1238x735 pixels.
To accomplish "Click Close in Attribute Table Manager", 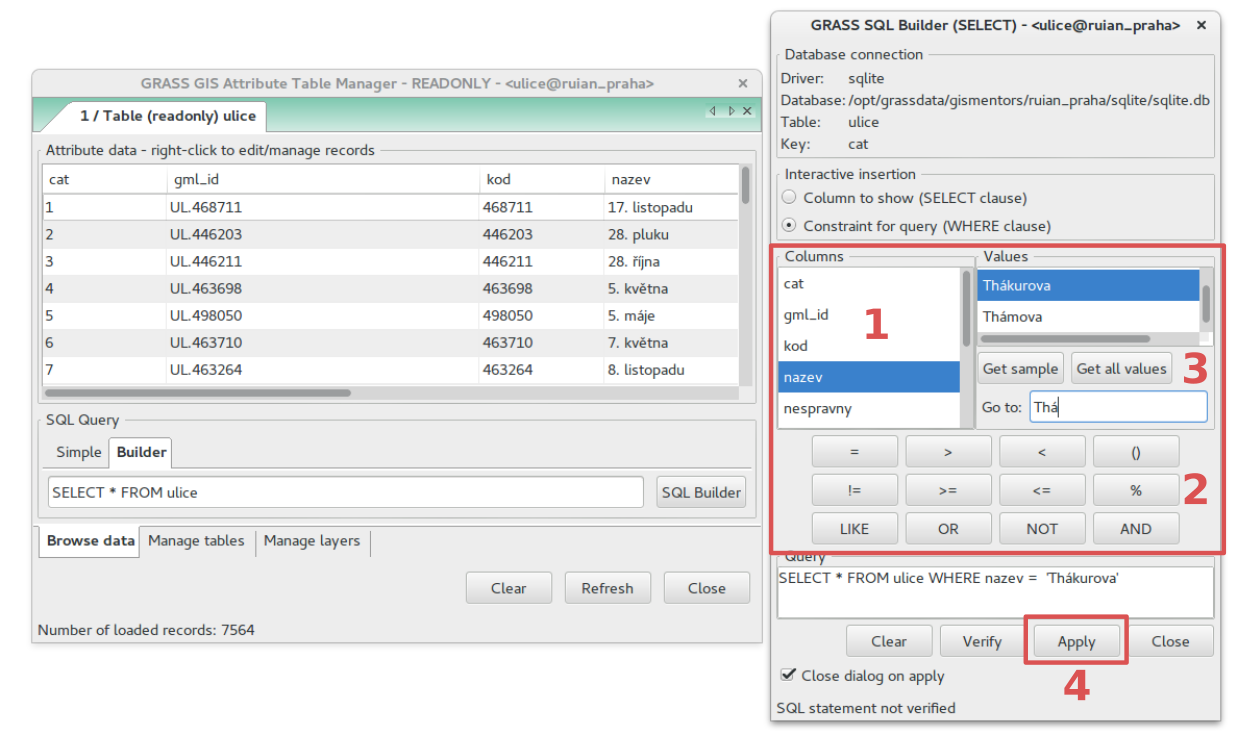I will tap(707, 588).
